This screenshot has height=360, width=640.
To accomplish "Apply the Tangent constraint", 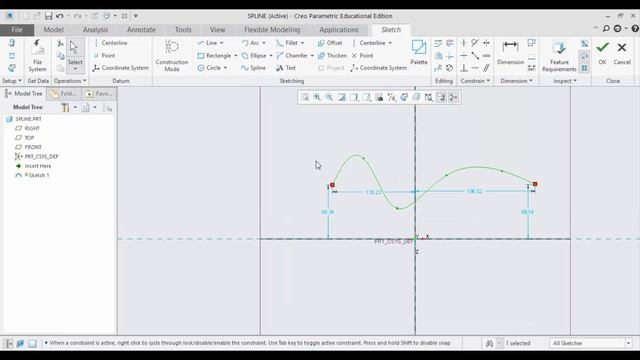I will [475, 43].
